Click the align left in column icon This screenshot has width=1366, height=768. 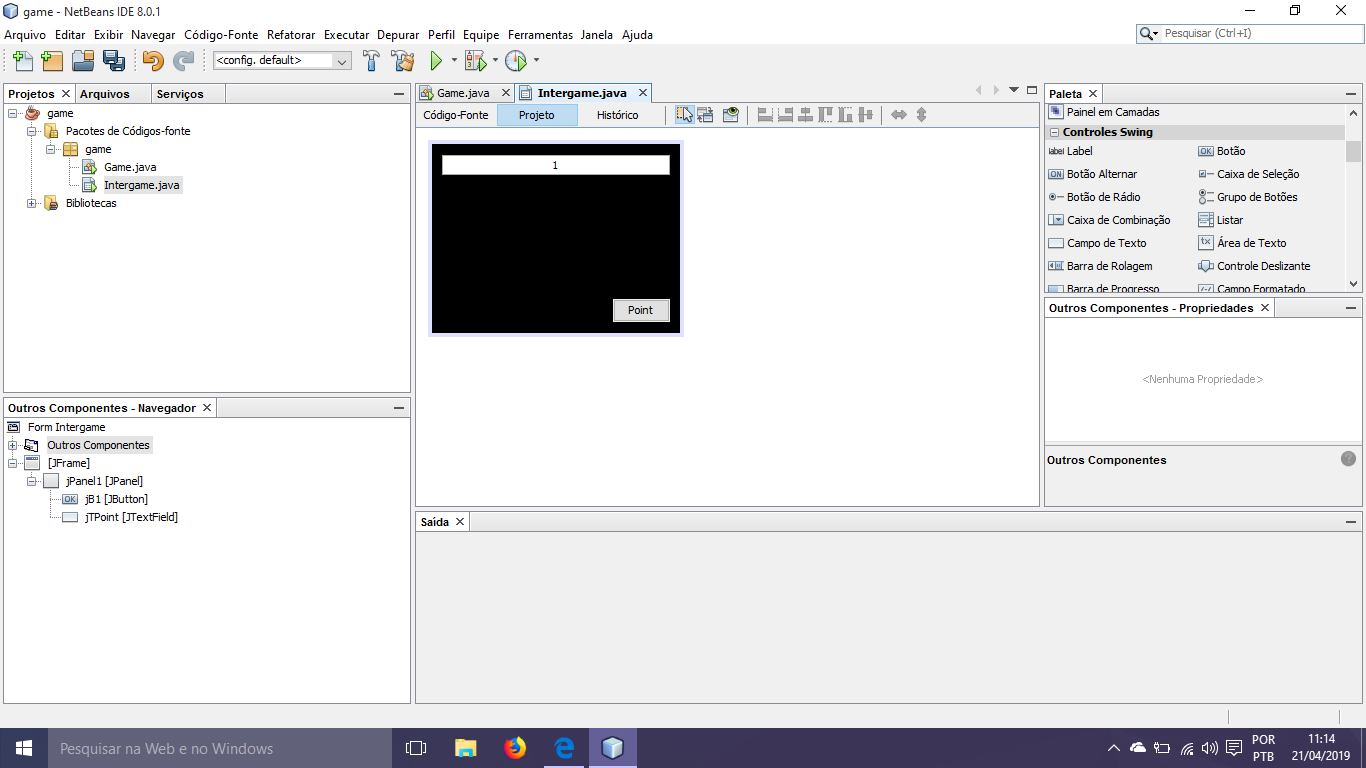[765, 115]
